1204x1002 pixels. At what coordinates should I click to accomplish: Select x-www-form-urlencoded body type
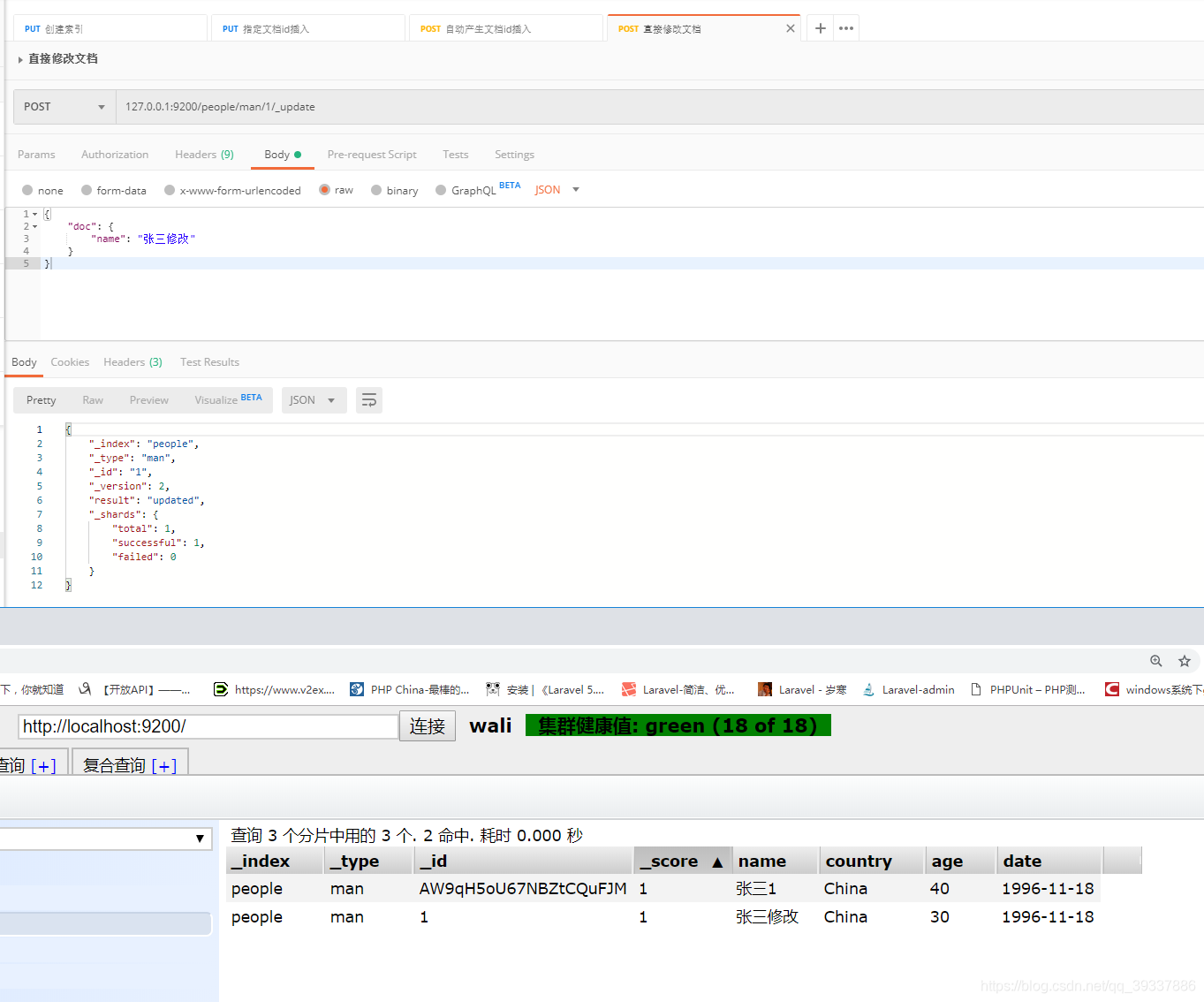pos(232,190)
